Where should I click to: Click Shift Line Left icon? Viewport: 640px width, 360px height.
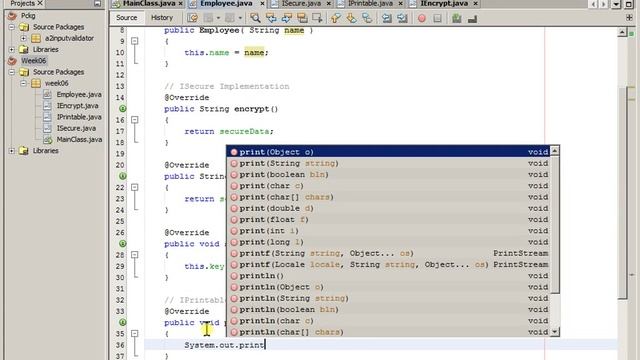pos(387,18)
